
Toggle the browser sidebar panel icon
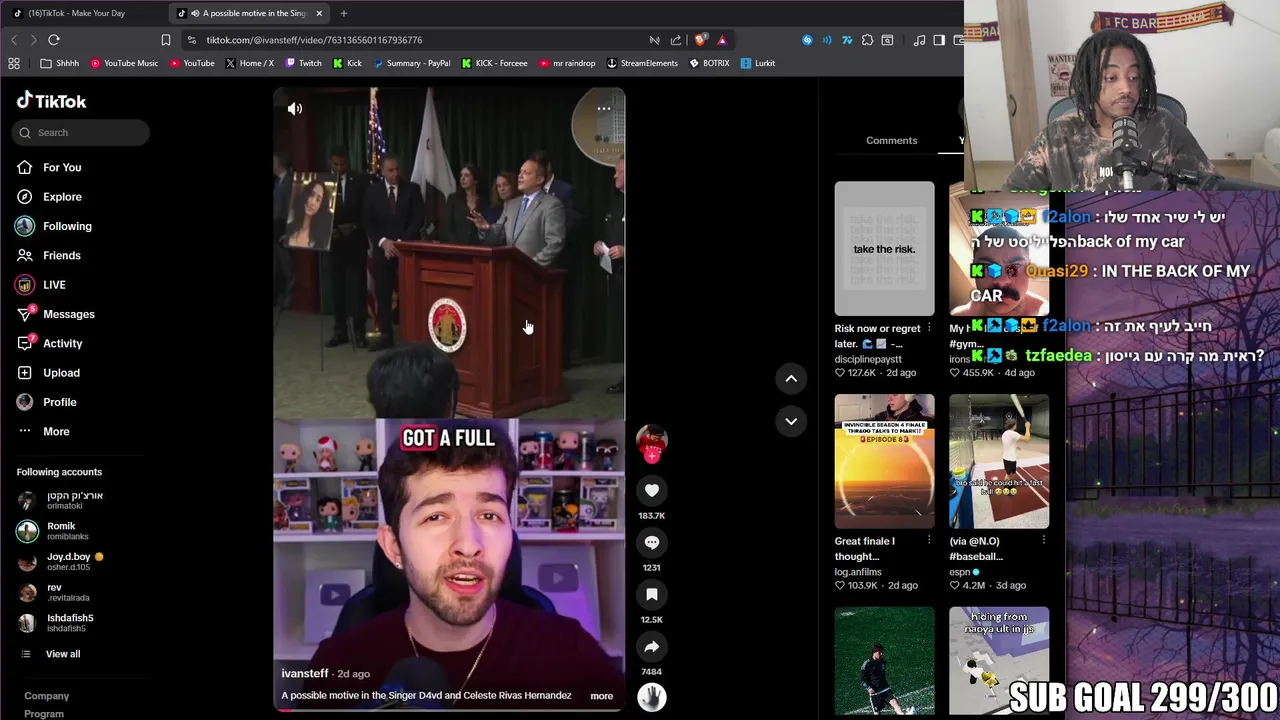click(x=939, y=40)
